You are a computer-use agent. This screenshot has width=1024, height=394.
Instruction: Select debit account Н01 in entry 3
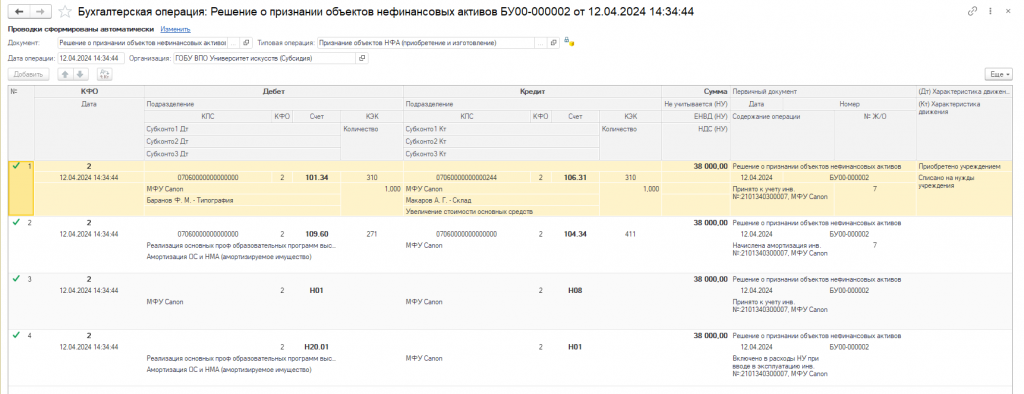317,289
